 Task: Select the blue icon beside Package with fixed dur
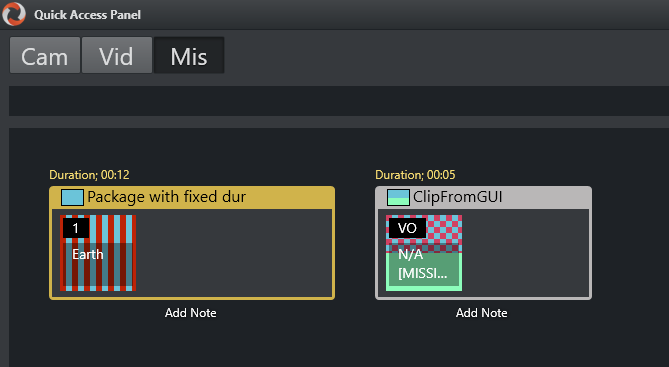click(x=72, y=197)
